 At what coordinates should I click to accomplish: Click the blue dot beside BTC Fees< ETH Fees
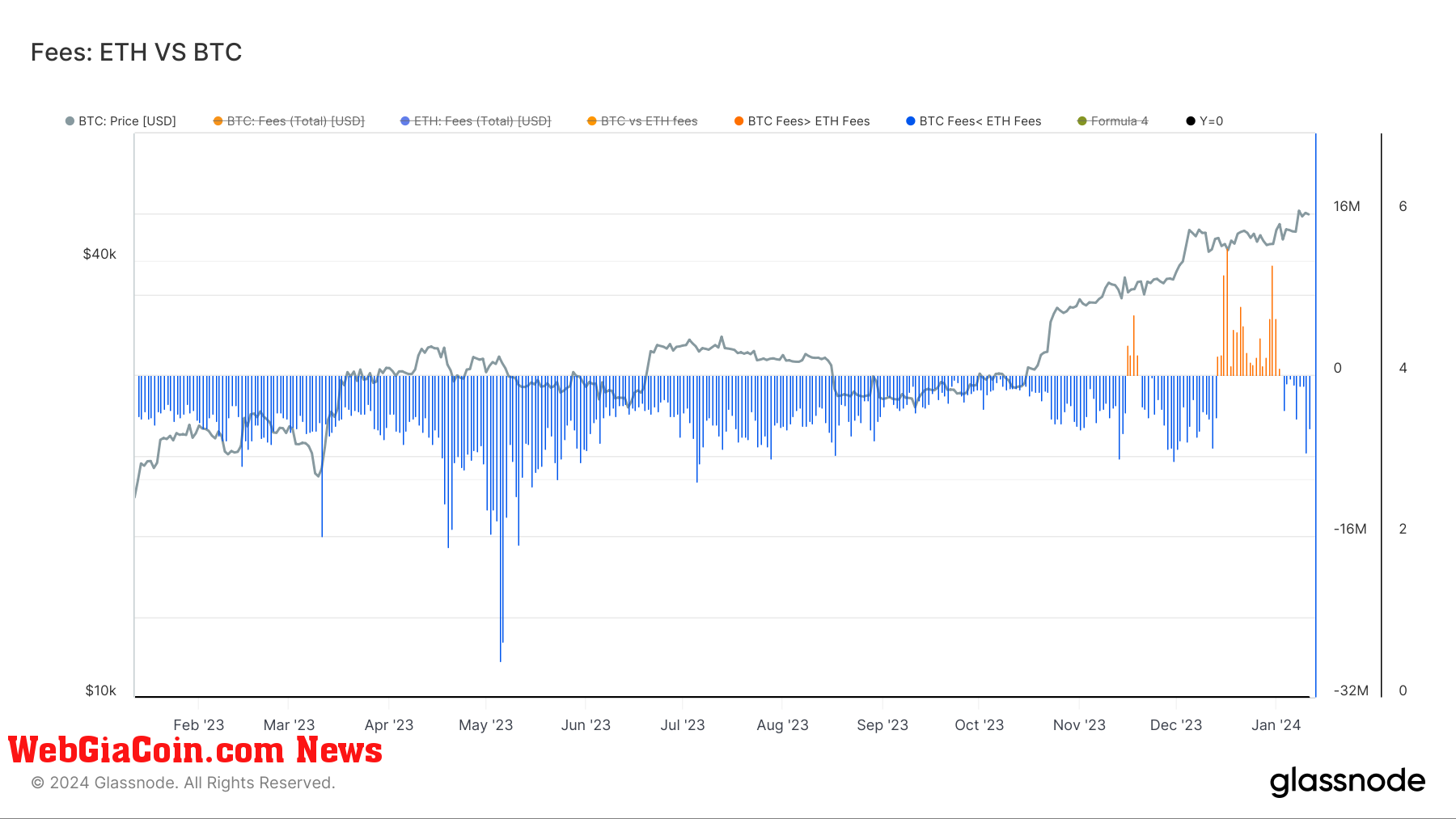(x=910, y=121)
